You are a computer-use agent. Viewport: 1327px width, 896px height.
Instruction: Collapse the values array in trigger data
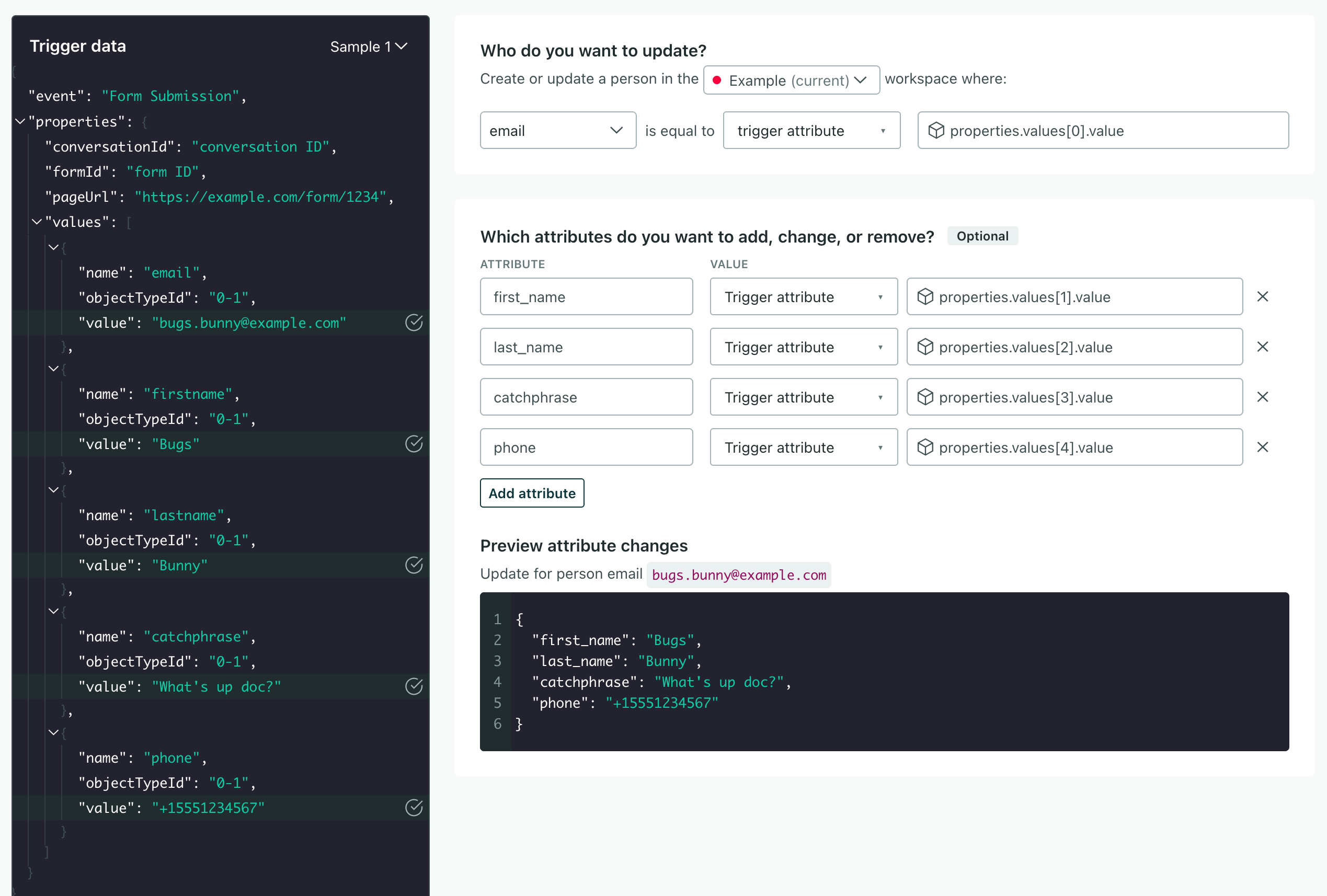tap(37, 222)
